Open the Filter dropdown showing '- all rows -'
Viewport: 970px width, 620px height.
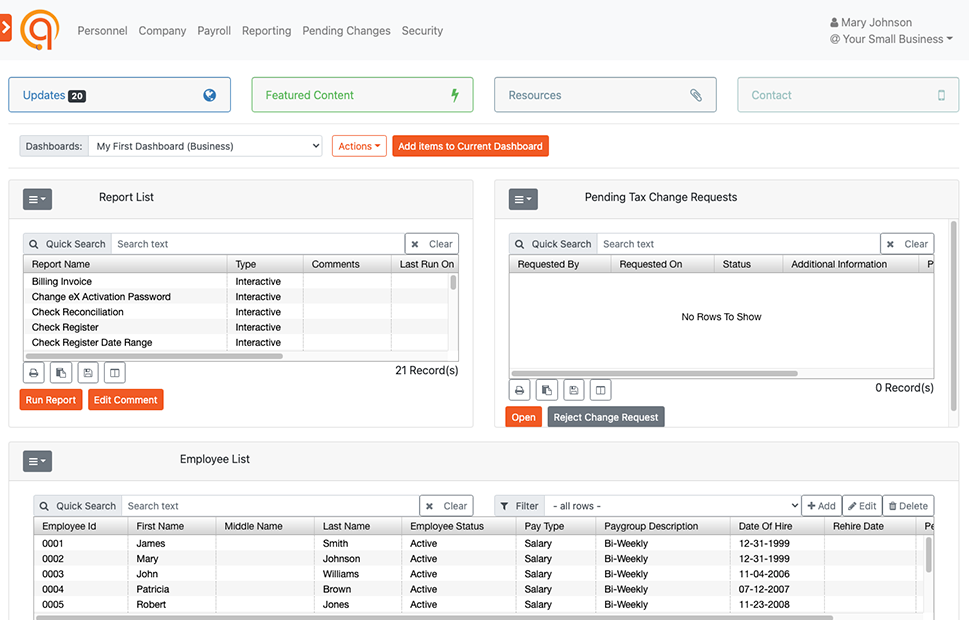(x=672, y=505)
